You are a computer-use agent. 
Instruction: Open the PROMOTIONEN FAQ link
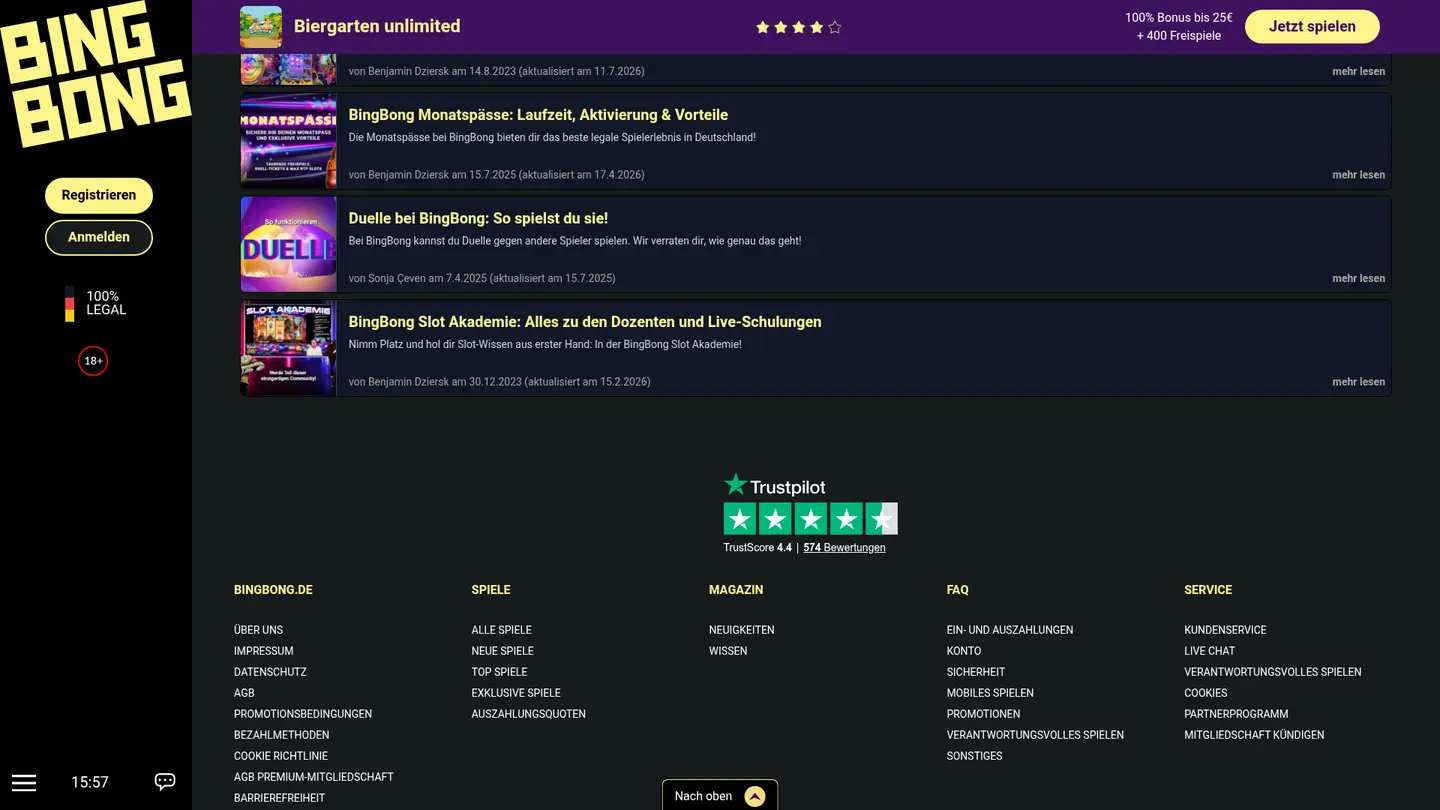click(984, 714)
